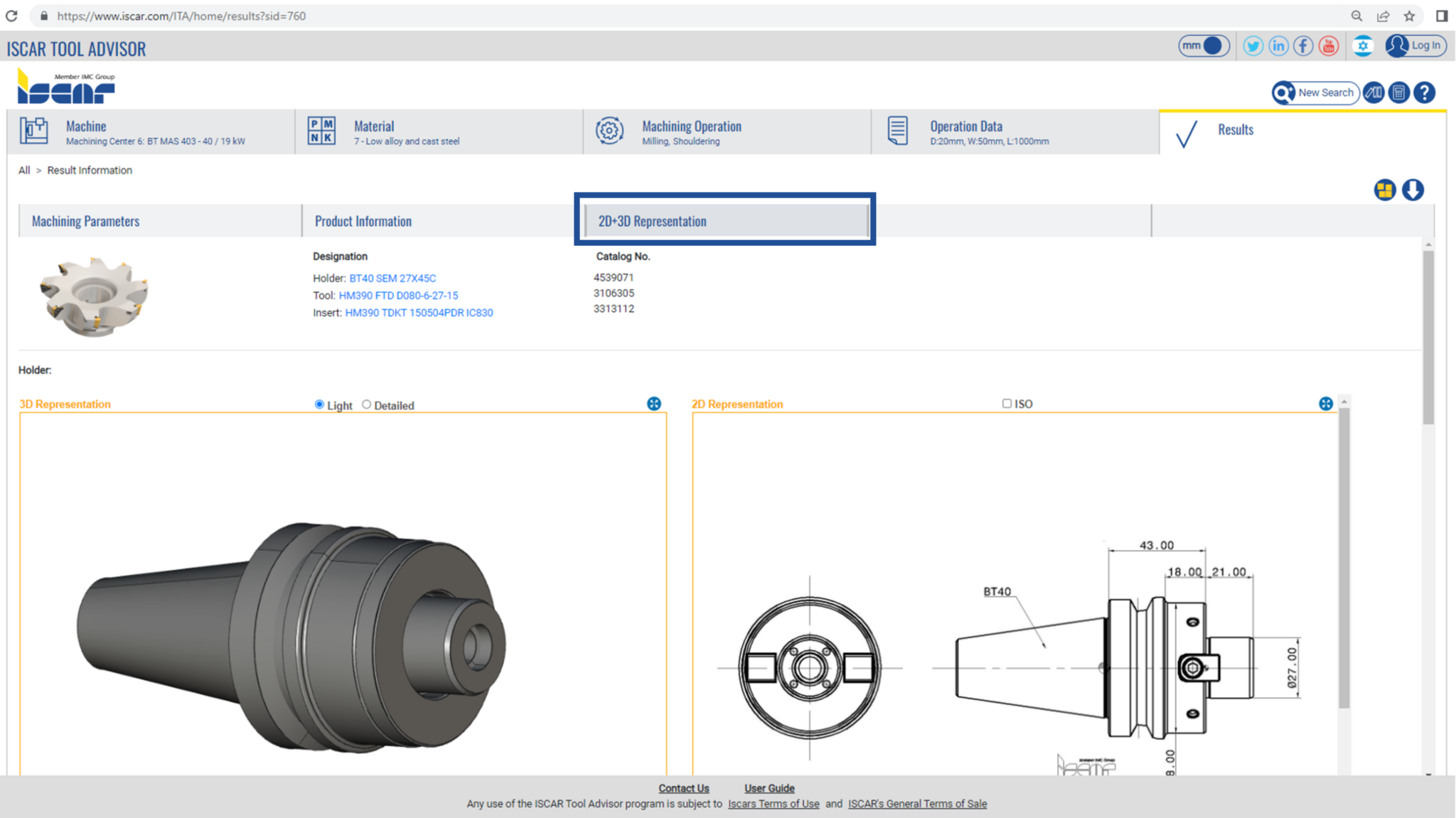This screenshot has width=1456, height=818.
Task: Open holder link BT40 SEM 27X45C
Action: 392,279
